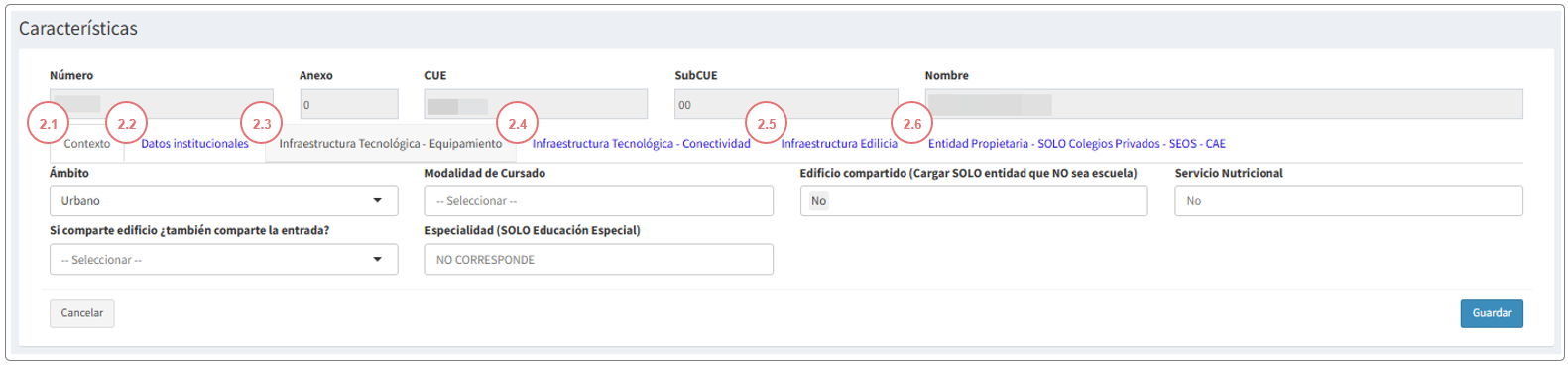Click the Modalidad de Cursado label
Screen dimensions: 1568x365
tap(485, 174)
